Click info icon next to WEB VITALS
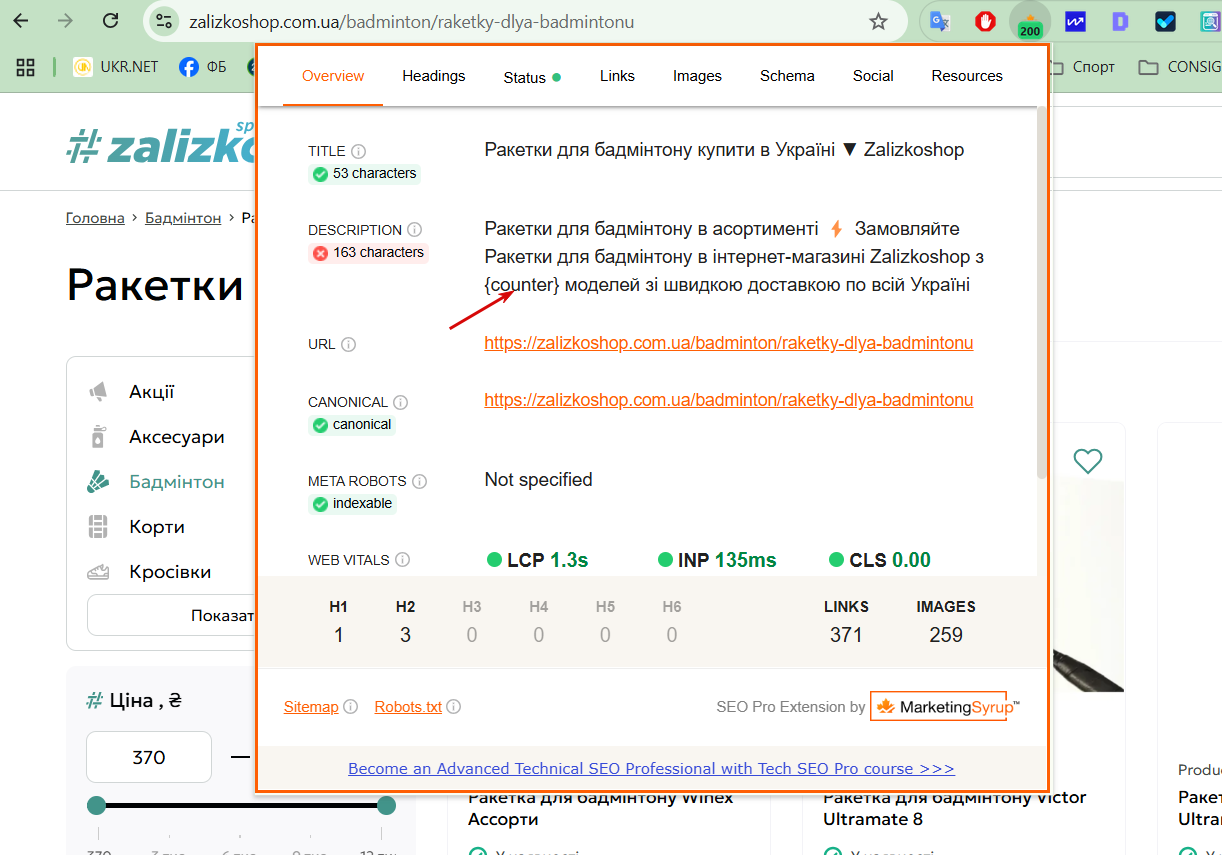The image size is (1222, 855). tap(403, 560)
